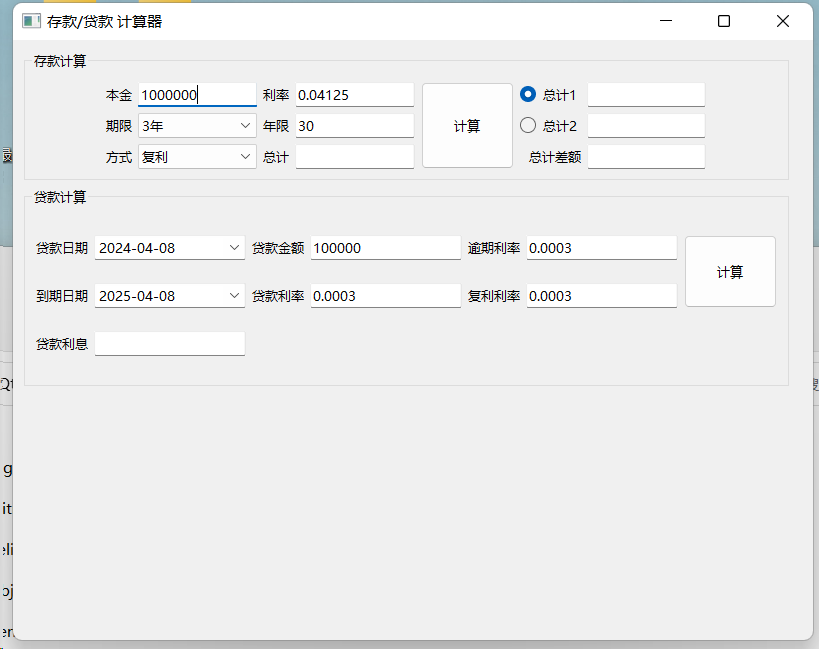Click the 总计 result field in 存款计算
The height and width of the screenshot is (649, 819).
pyautogui.click(x=355, y=157)
